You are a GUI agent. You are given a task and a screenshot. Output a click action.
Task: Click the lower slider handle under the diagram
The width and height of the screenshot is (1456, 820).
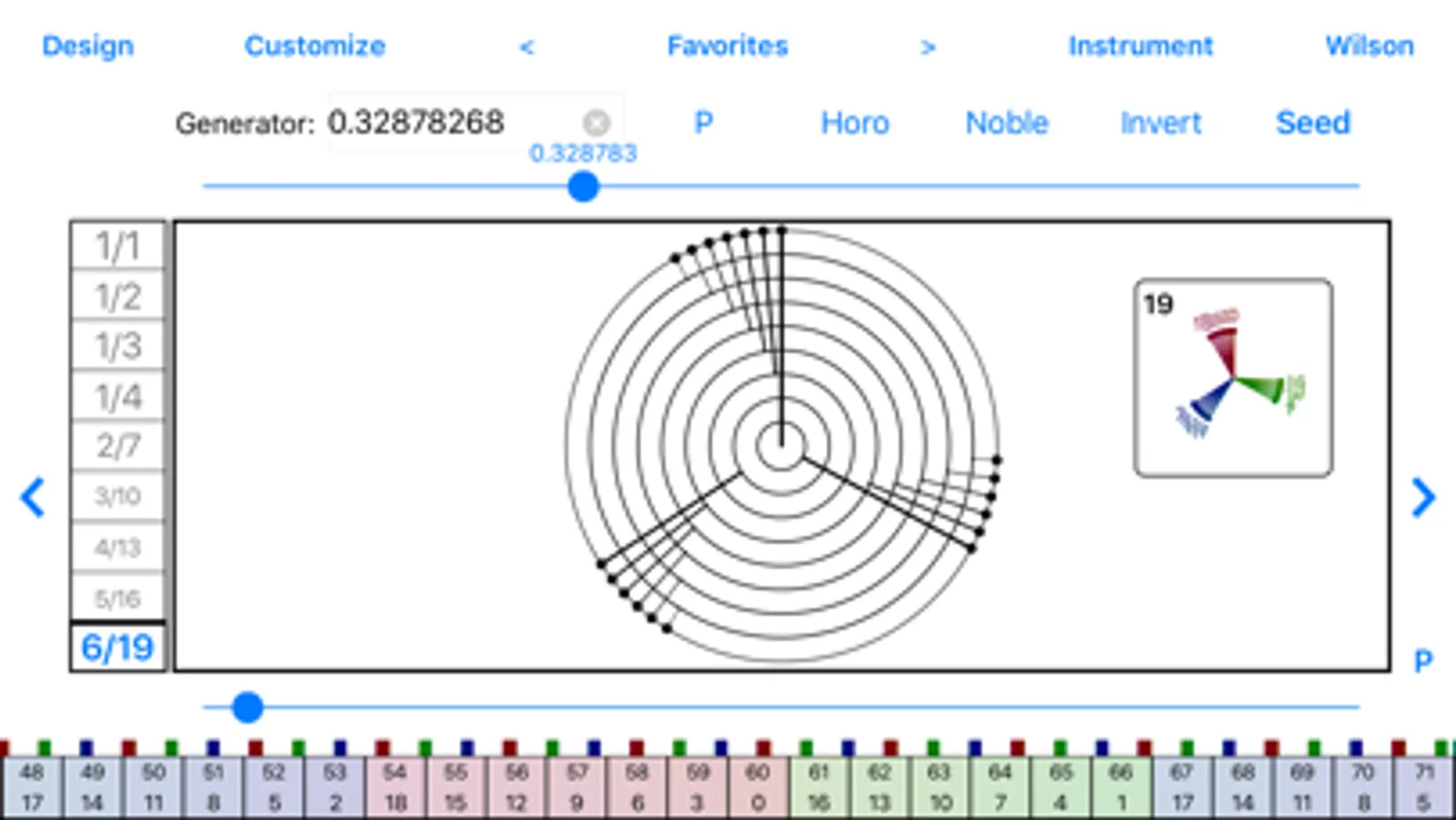[x=247, y=707]
